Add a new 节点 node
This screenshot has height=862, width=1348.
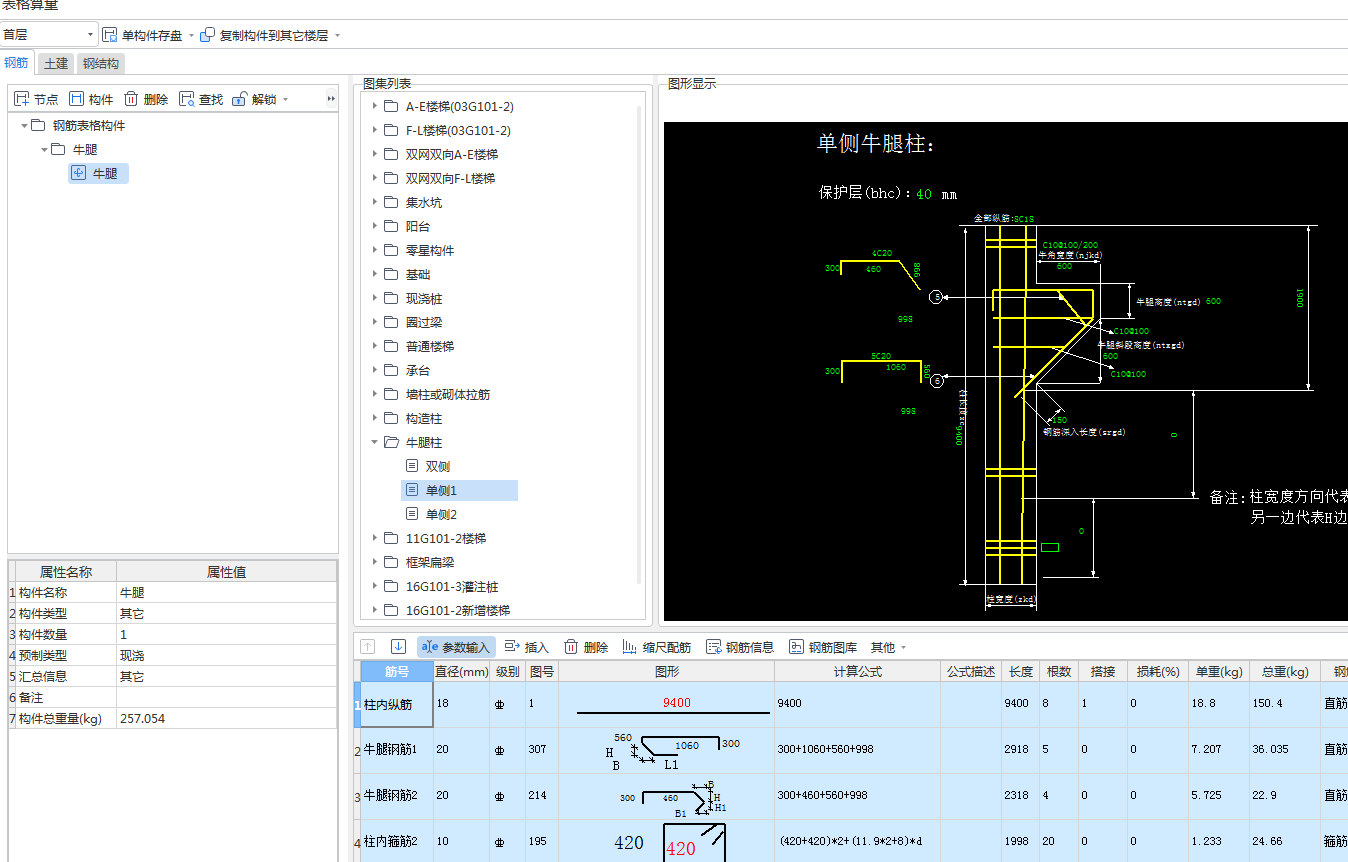pos(36,99)
